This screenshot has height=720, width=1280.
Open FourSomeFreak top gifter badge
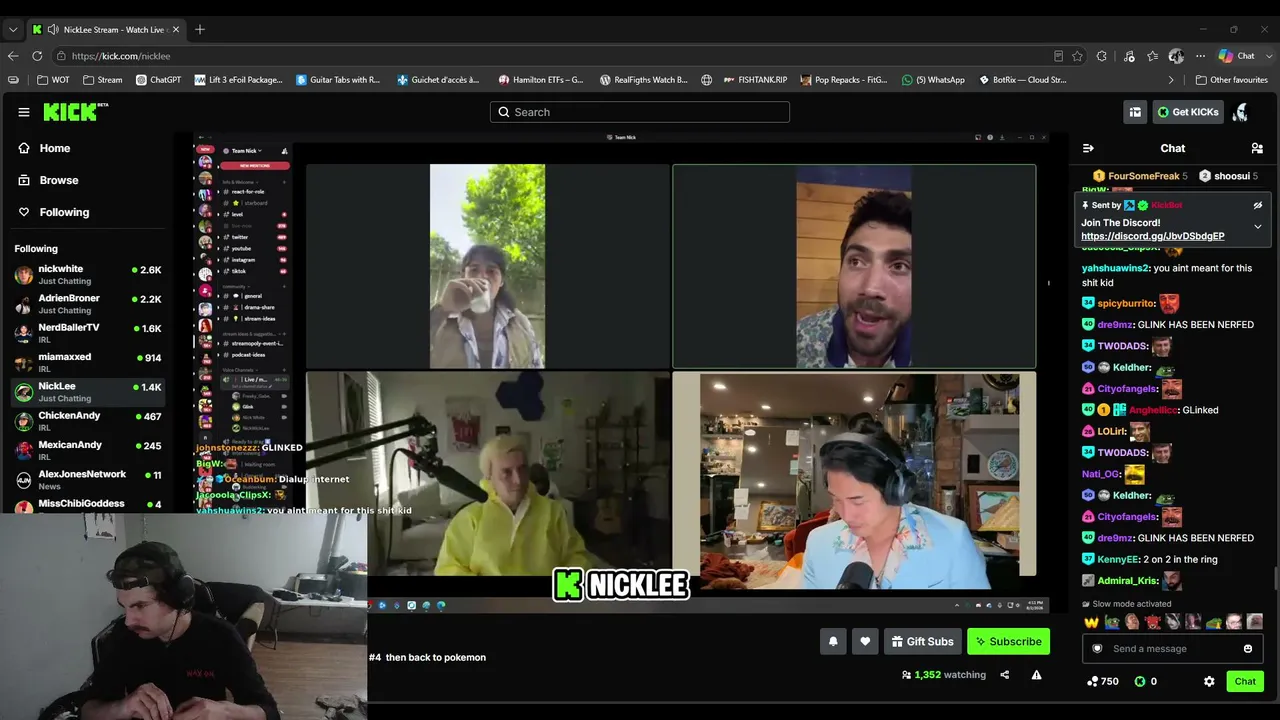click(1140, 176)
